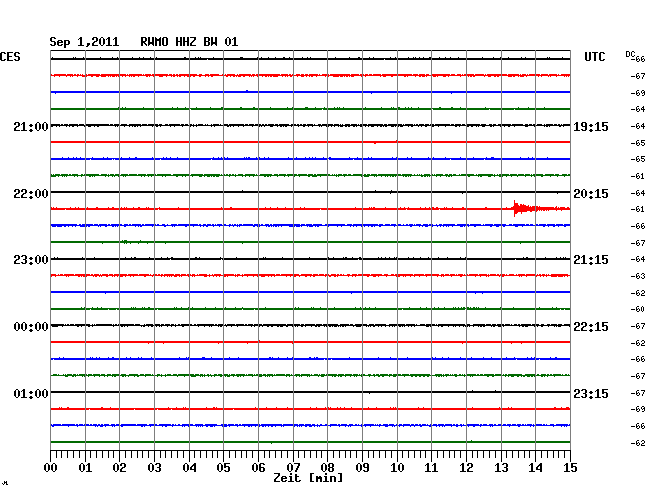This screenshot has width=650, height=494.
Task: Click the 21:15 UTC time label
Action: click(x=591, y=260)
